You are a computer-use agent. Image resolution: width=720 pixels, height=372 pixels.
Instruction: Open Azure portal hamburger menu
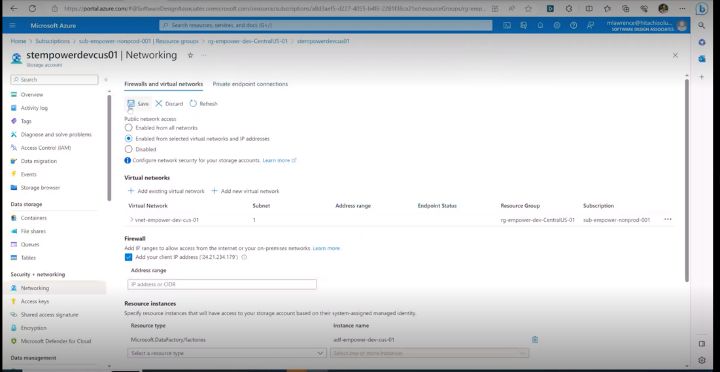[x=12, y=26]
